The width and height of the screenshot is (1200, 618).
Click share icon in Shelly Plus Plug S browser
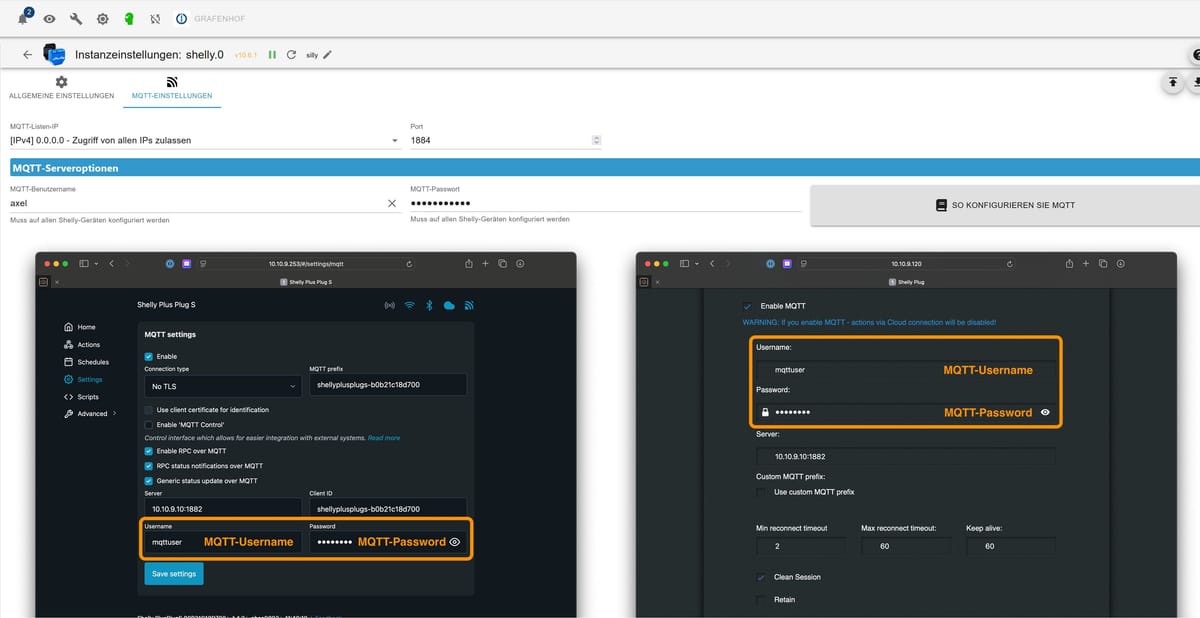(x=468, y=263)
